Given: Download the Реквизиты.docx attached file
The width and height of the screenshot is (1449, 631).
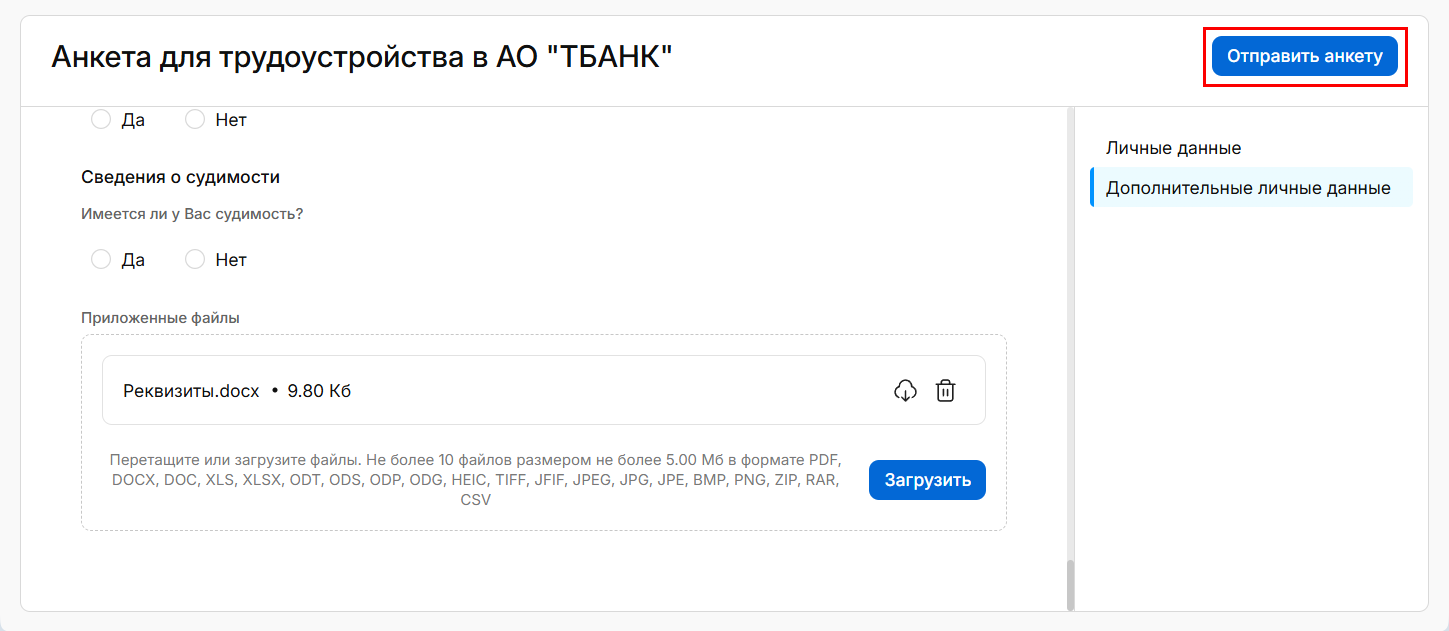Looking at the screenshot, I should tap(905, 391).
